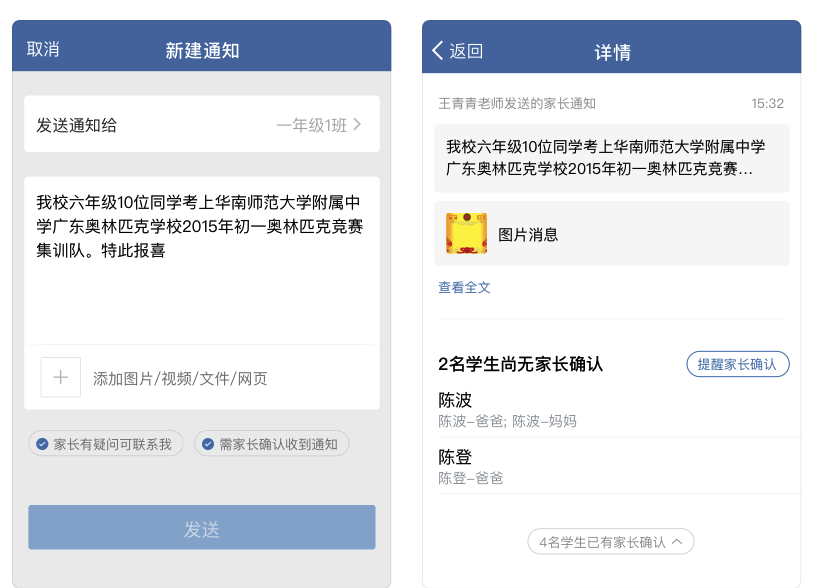
Task: Click into the notice message text area
Action: 202,260
